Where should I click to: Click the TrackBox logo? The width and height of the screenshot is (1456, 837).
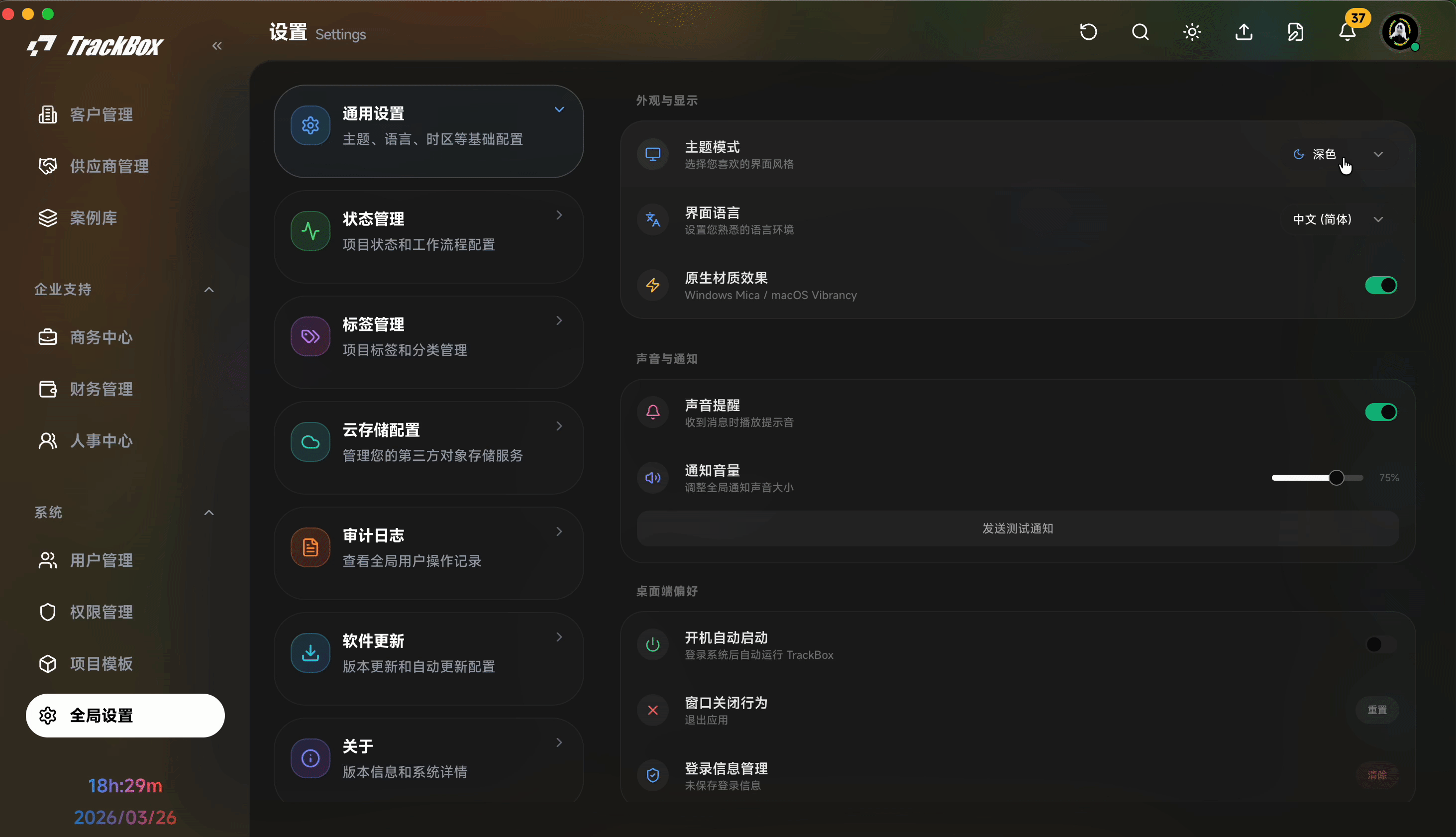pos(95,45)
